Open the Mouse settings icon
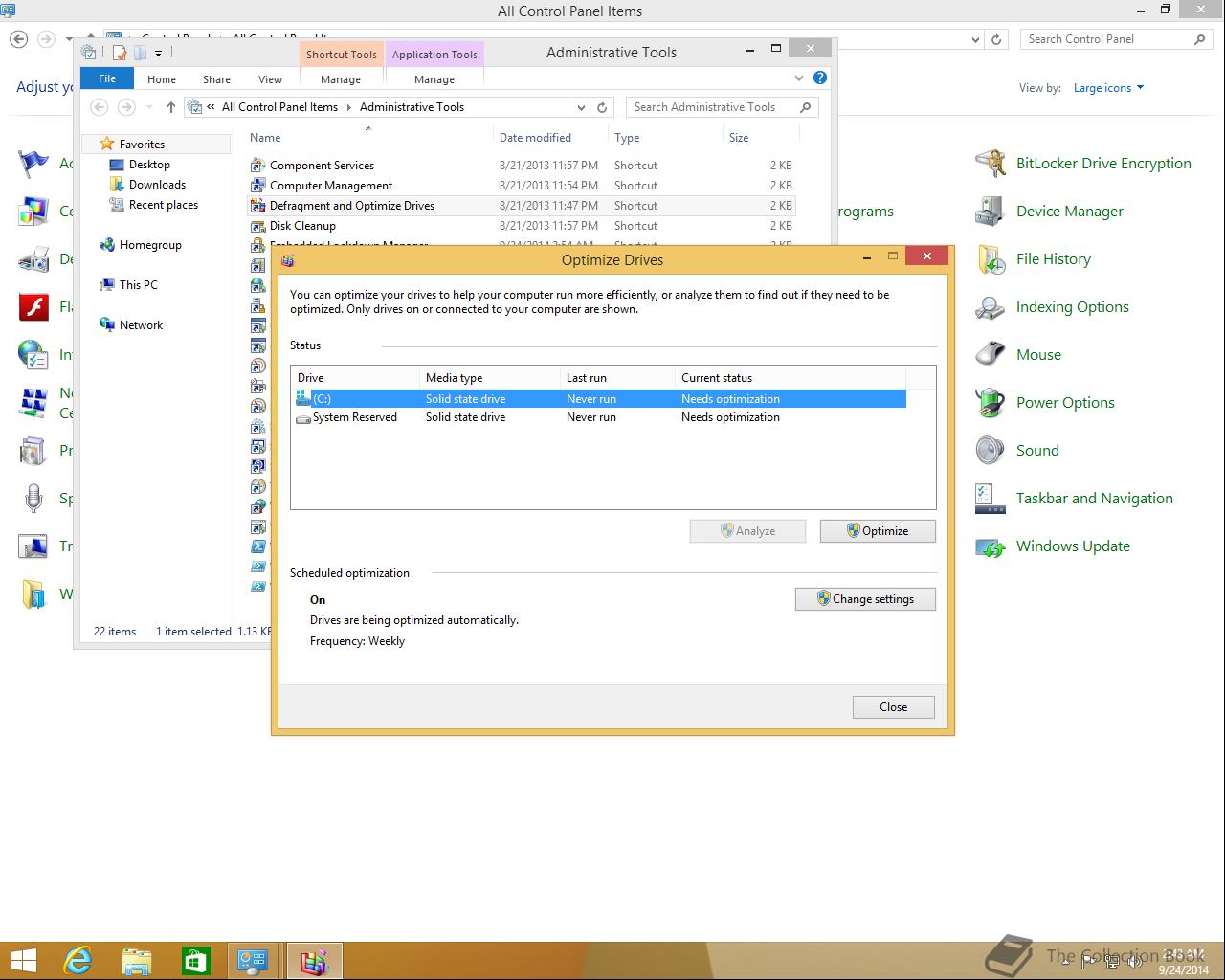Screen dimensions: 1225x980 point(991,355)
